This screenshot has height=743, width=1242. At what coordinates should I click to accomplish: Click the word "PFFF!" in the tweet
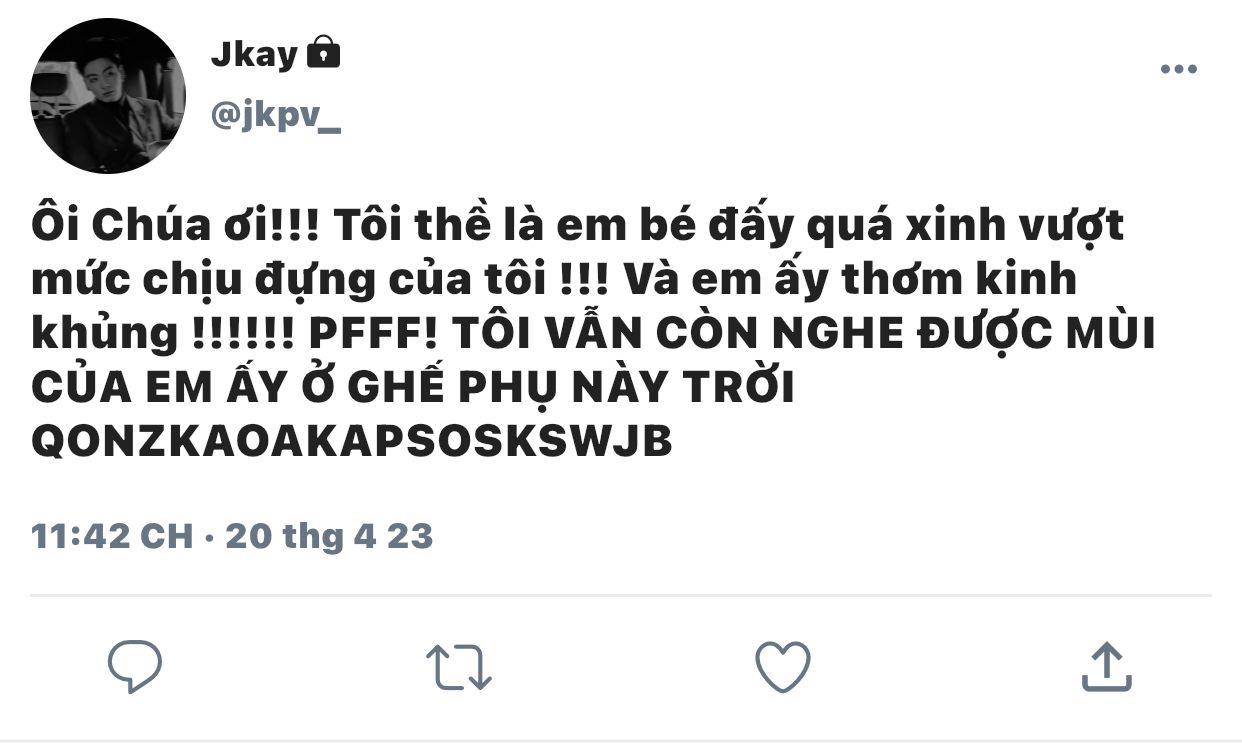pyautogui.click(x=367, y=335)
